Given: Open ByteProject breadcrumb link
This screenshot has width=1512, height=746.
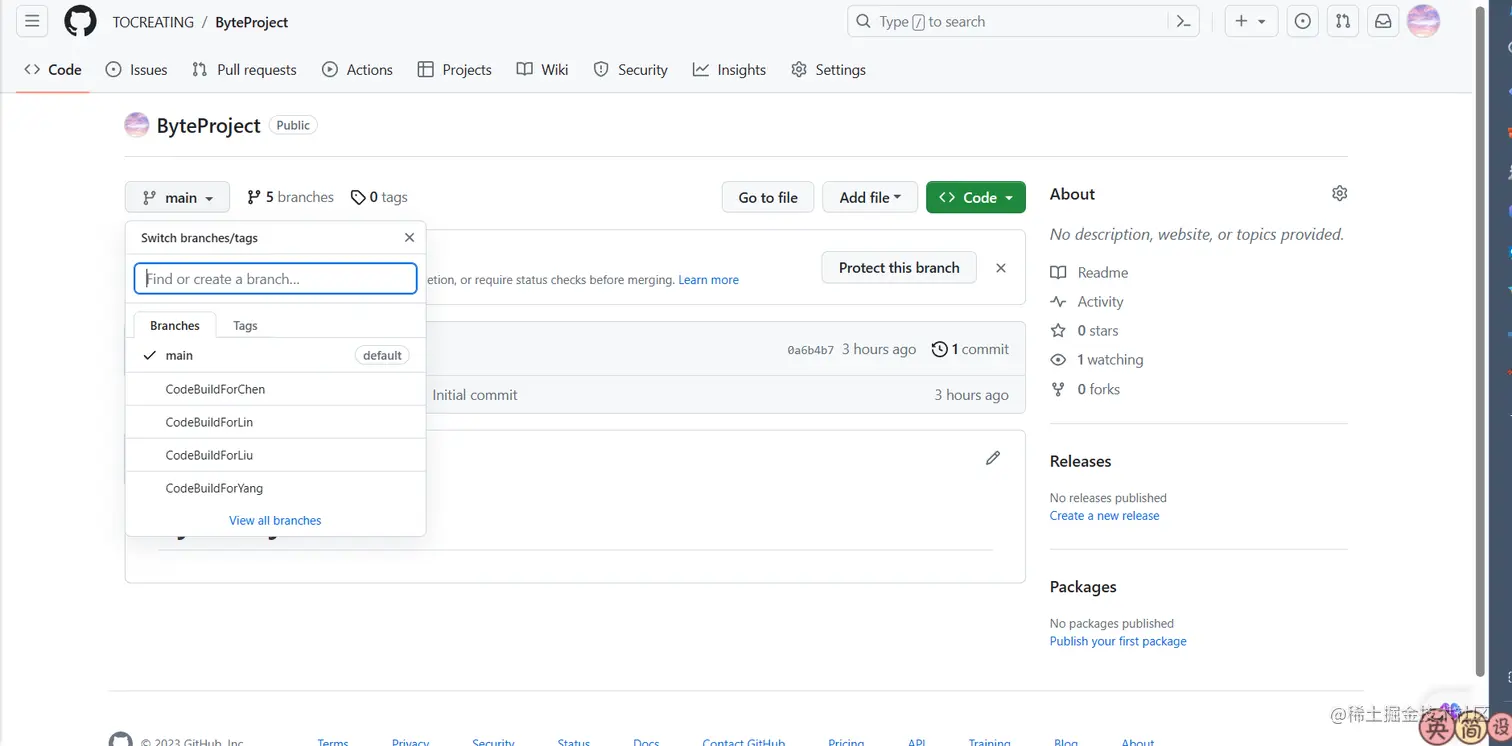Looking at the screenshot, I should coord(251,22).
